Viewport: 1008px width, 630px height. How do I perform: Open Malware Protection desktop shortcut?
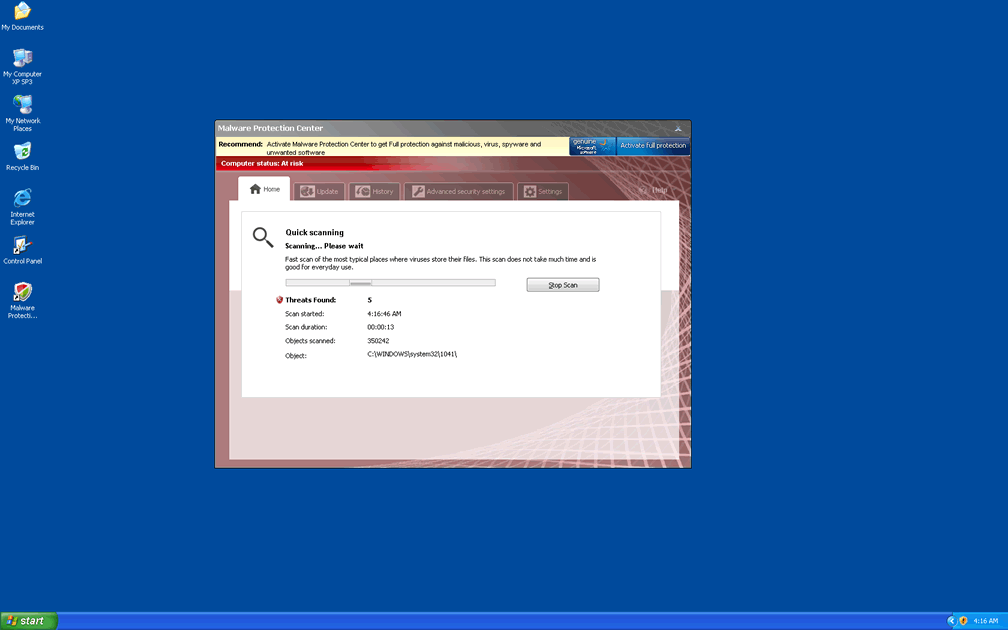tap(22, 294)
